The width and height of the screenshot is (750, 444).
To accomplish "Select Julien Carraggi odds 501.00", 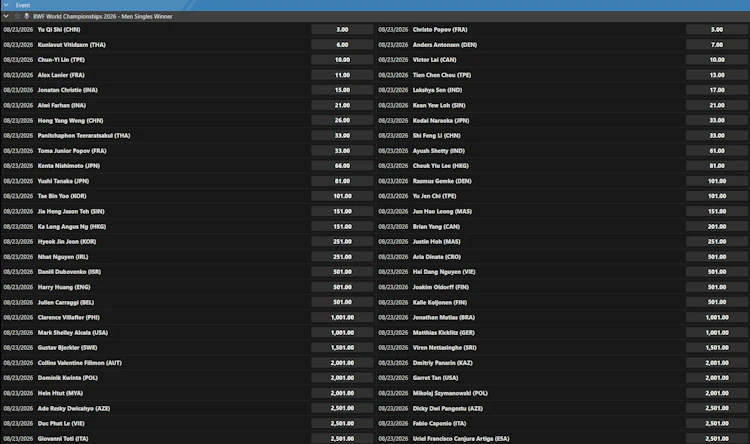I will tap(342, 302).
